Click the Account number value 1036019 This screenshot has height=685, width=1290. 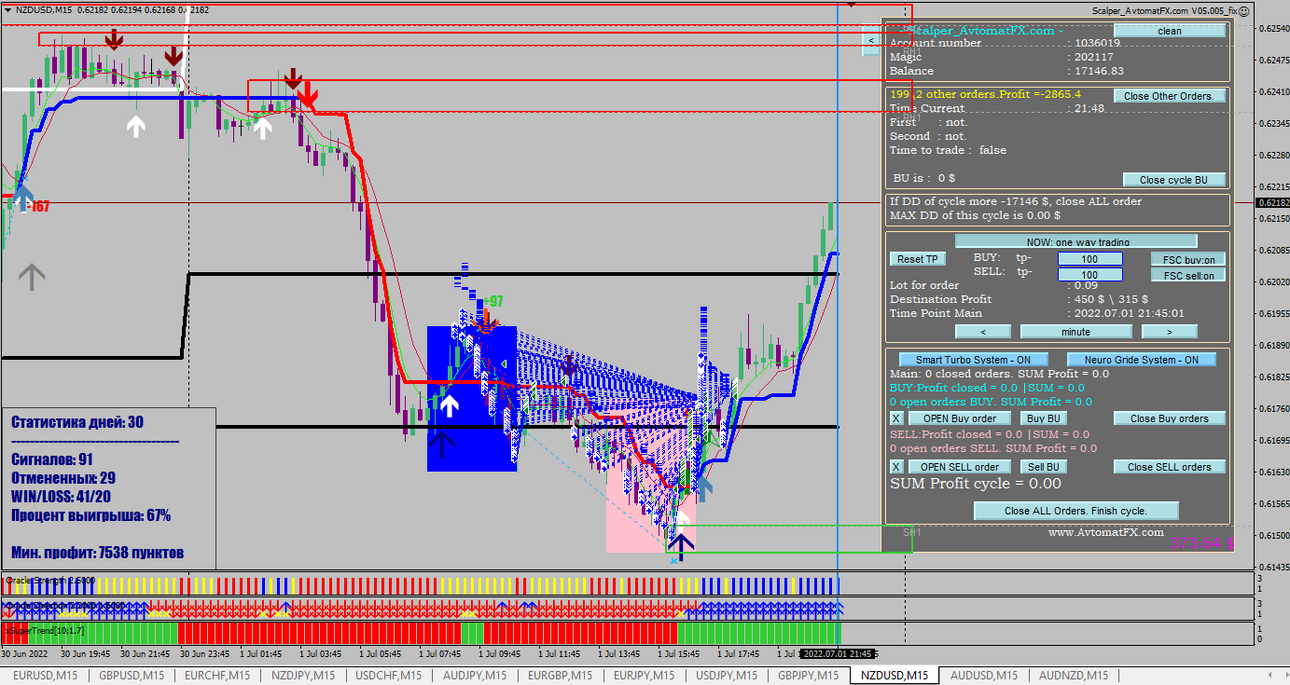pos(1097,43)
